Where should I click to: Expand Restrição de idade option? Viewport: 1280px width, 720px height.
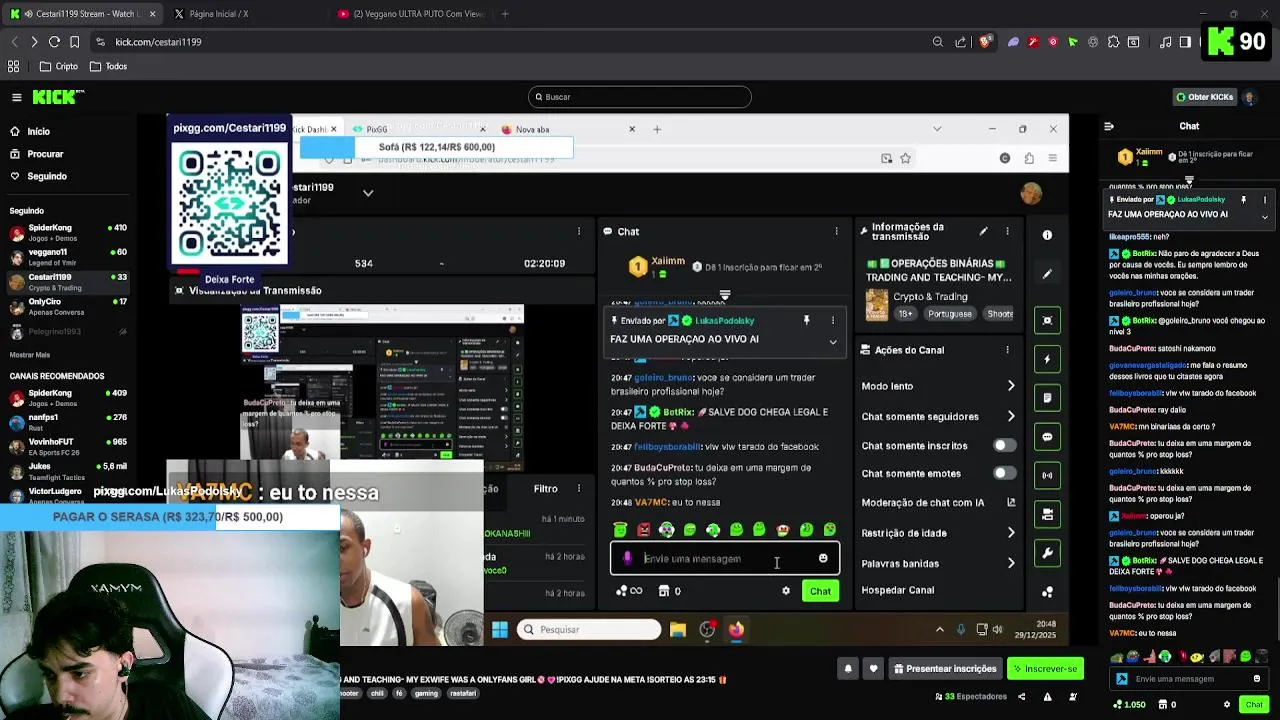click(x=1011, y=533)
